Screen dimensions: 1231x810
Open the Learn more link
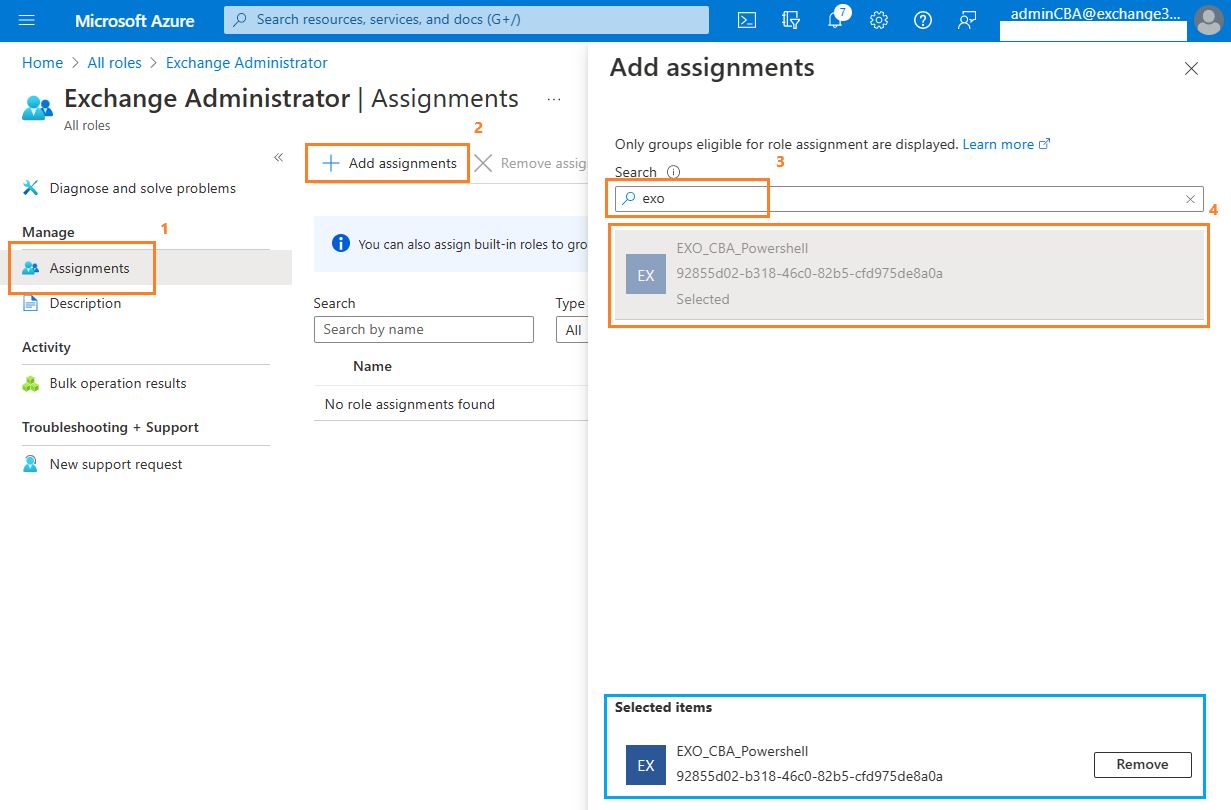pyautogui.click(x=1006, y=144)
